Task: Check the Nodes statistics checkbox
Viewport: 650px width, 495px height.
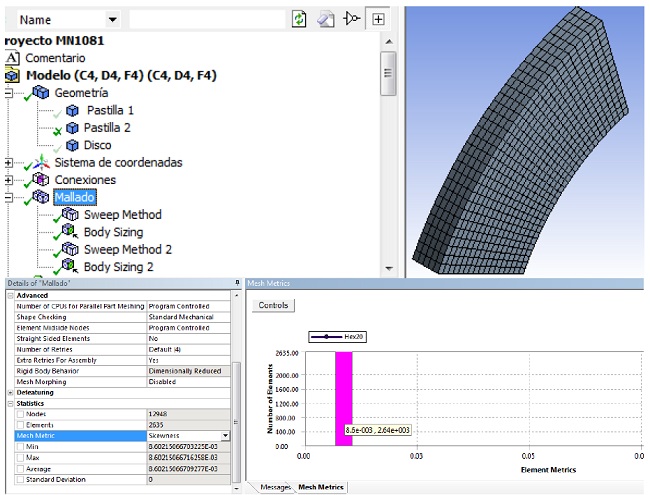Action: 20,413
